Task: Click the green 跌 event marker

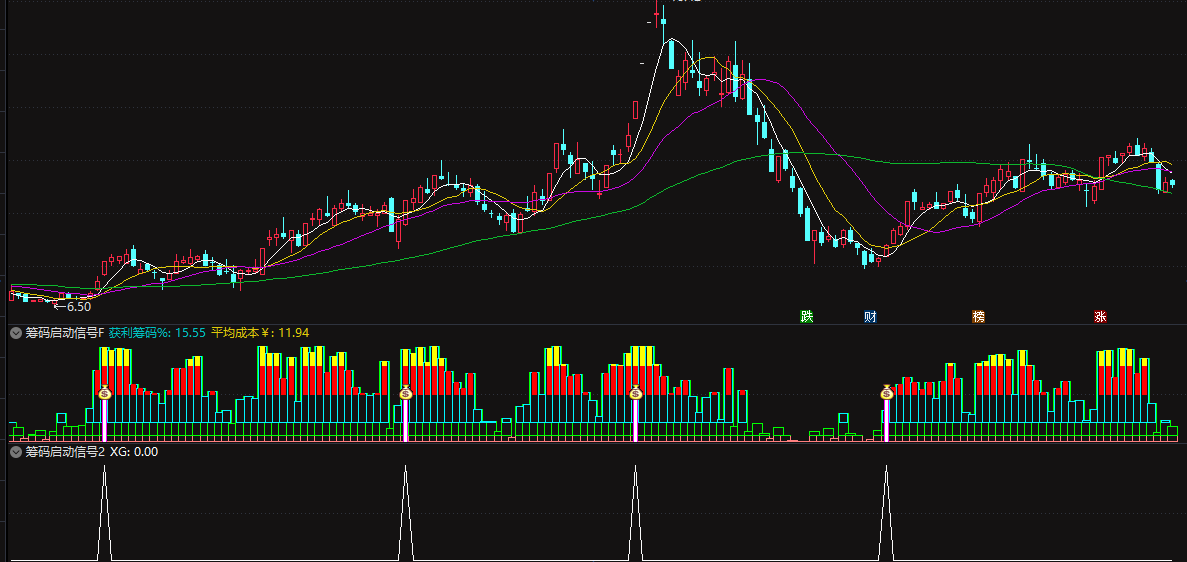Action: point(807,317)
